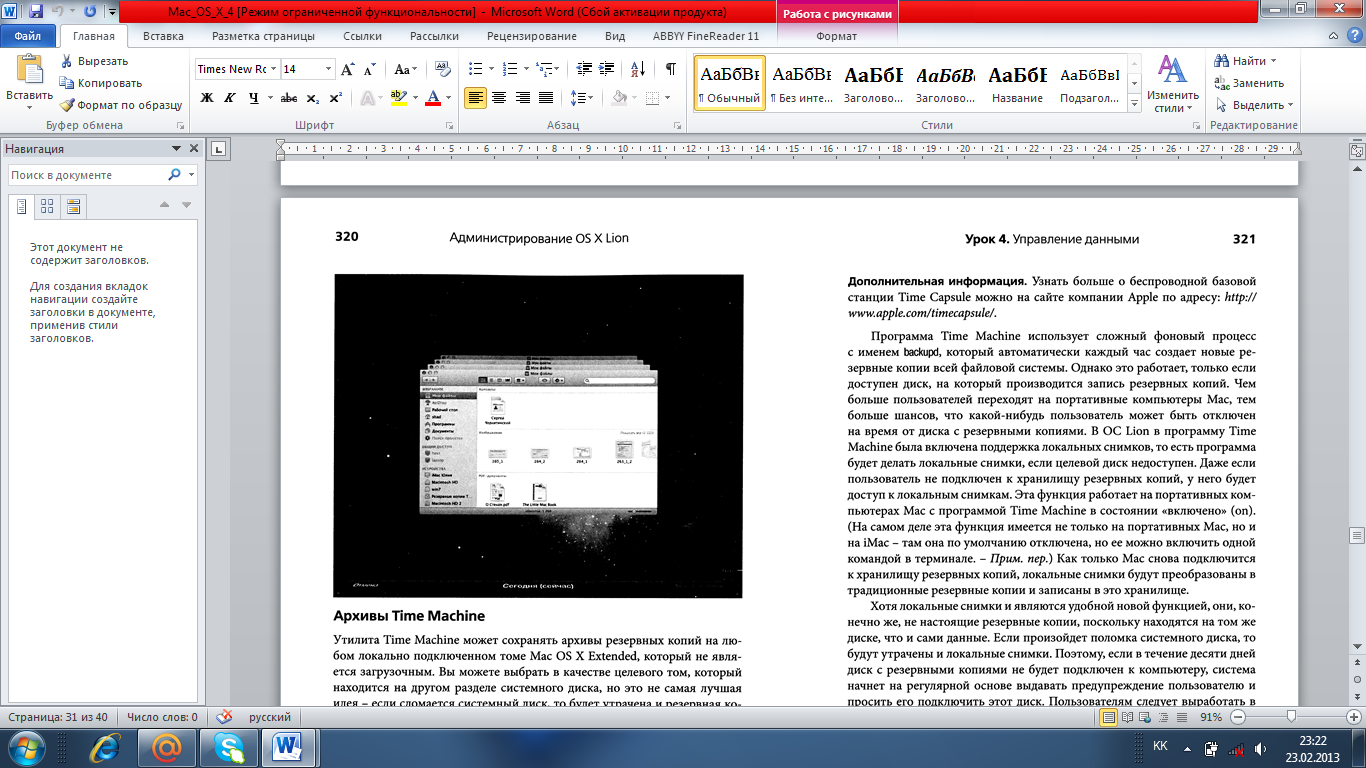Click the Вставить (Paste) clipboard icon
This screenshot has width=1366, height=768.
(x=30, y=70)
